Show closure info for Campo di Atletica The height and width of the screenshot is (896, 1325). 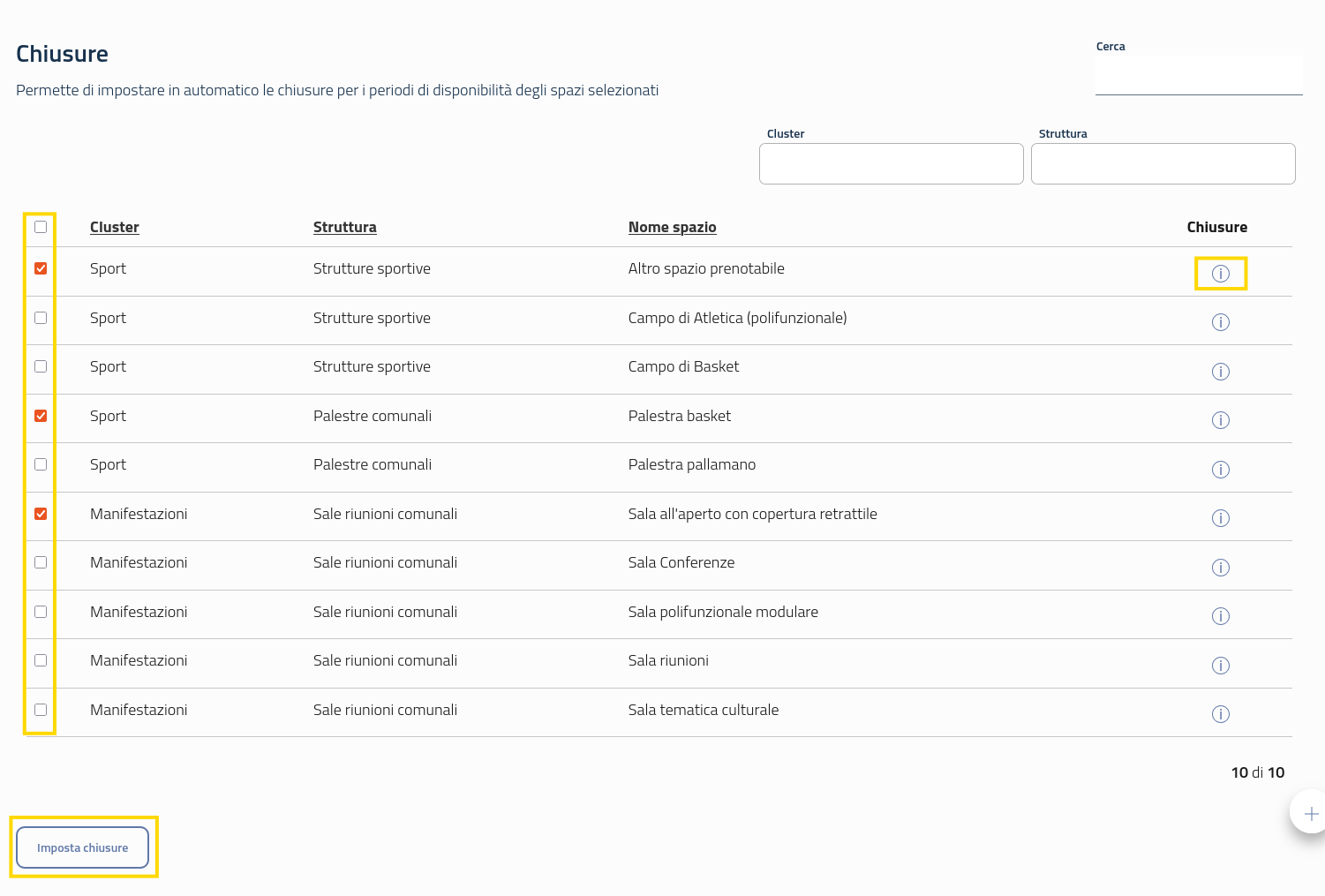(1220, 322)
